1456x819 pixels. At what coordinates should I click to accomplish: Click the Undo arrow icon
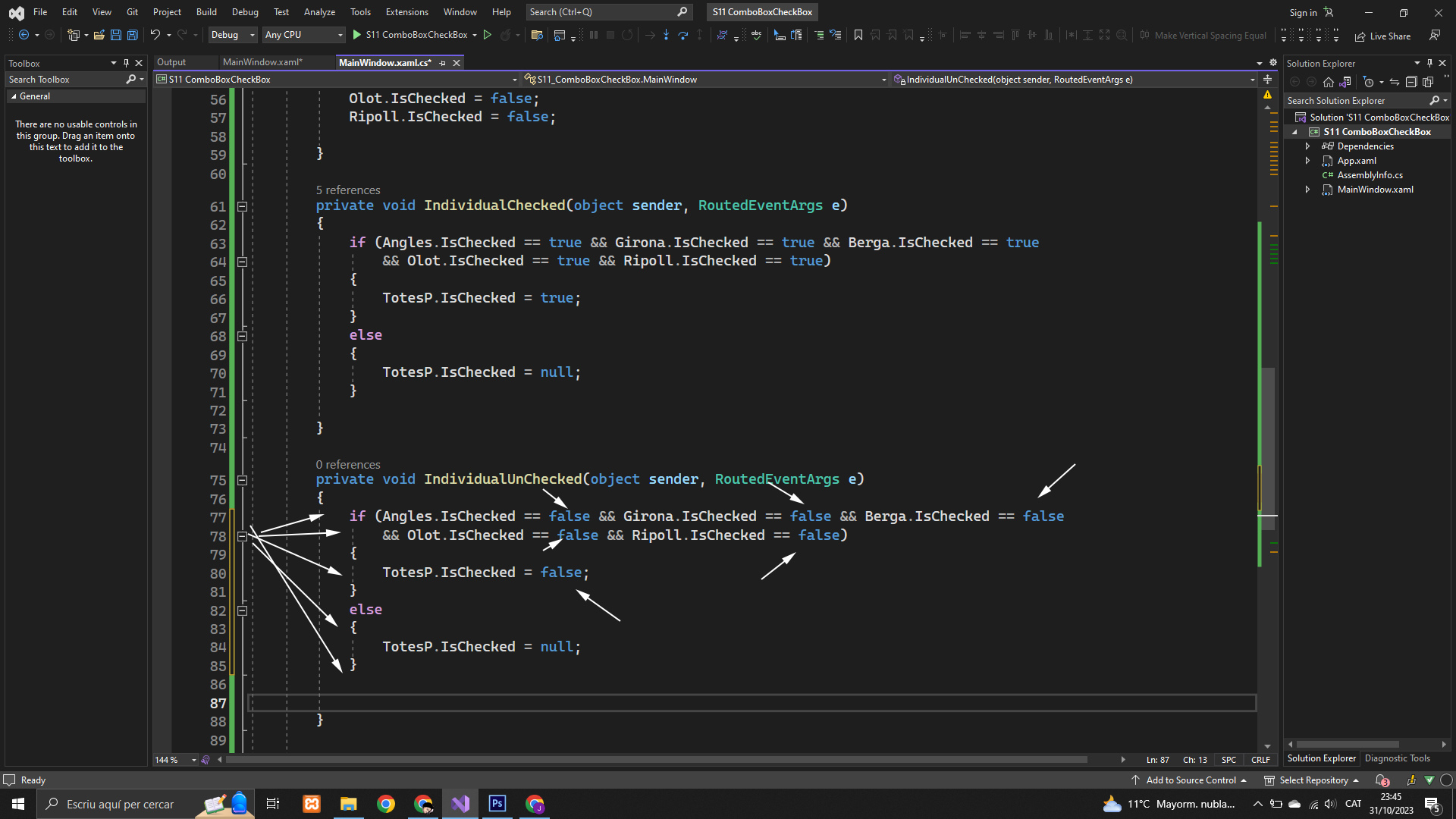(155, 35)
